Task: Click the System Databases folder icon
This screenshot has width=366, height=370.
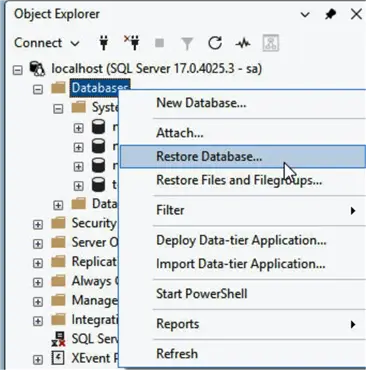Action: (79, 108)
